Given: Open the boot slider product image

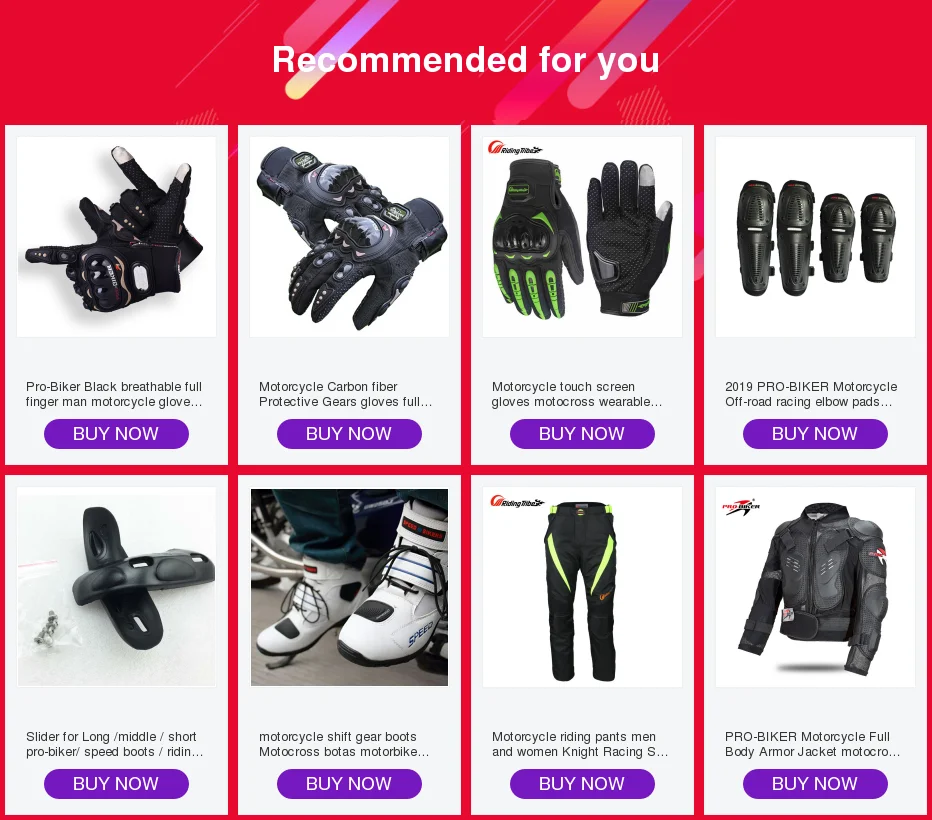Looking at the screenshot, I should (116, 587).
